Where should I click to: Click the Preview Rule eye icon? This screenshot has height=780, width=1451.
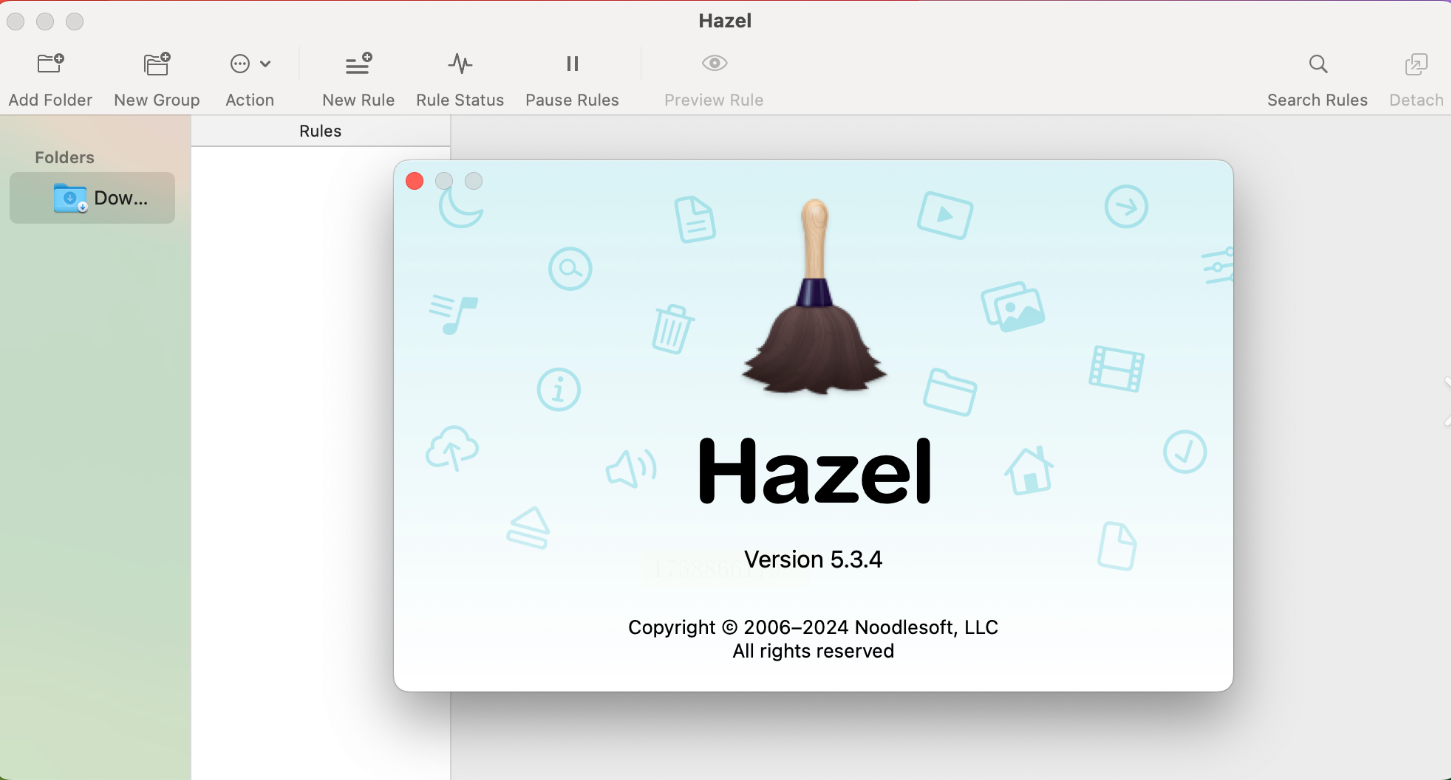(x=714, y=64)
